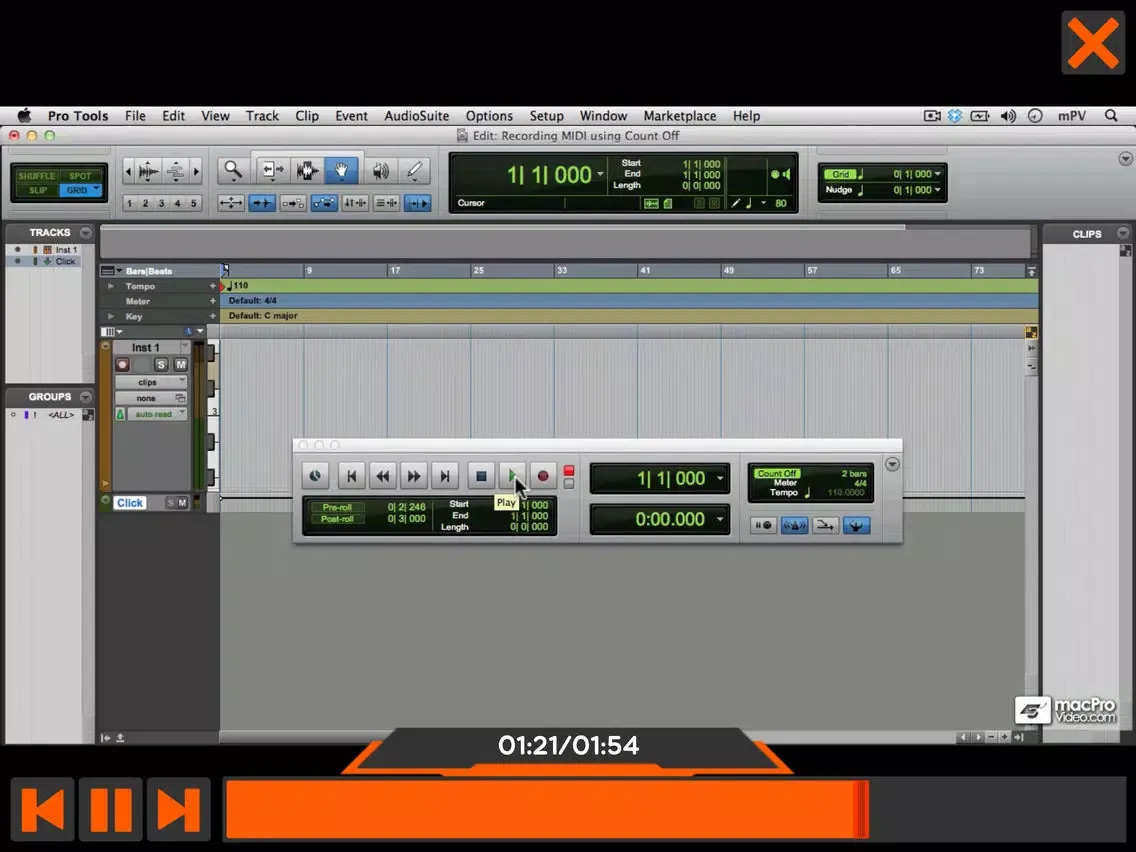This screenshot has width=1136, height=852.
Task: Open the Event menu
Action: [x=351, y=116]
